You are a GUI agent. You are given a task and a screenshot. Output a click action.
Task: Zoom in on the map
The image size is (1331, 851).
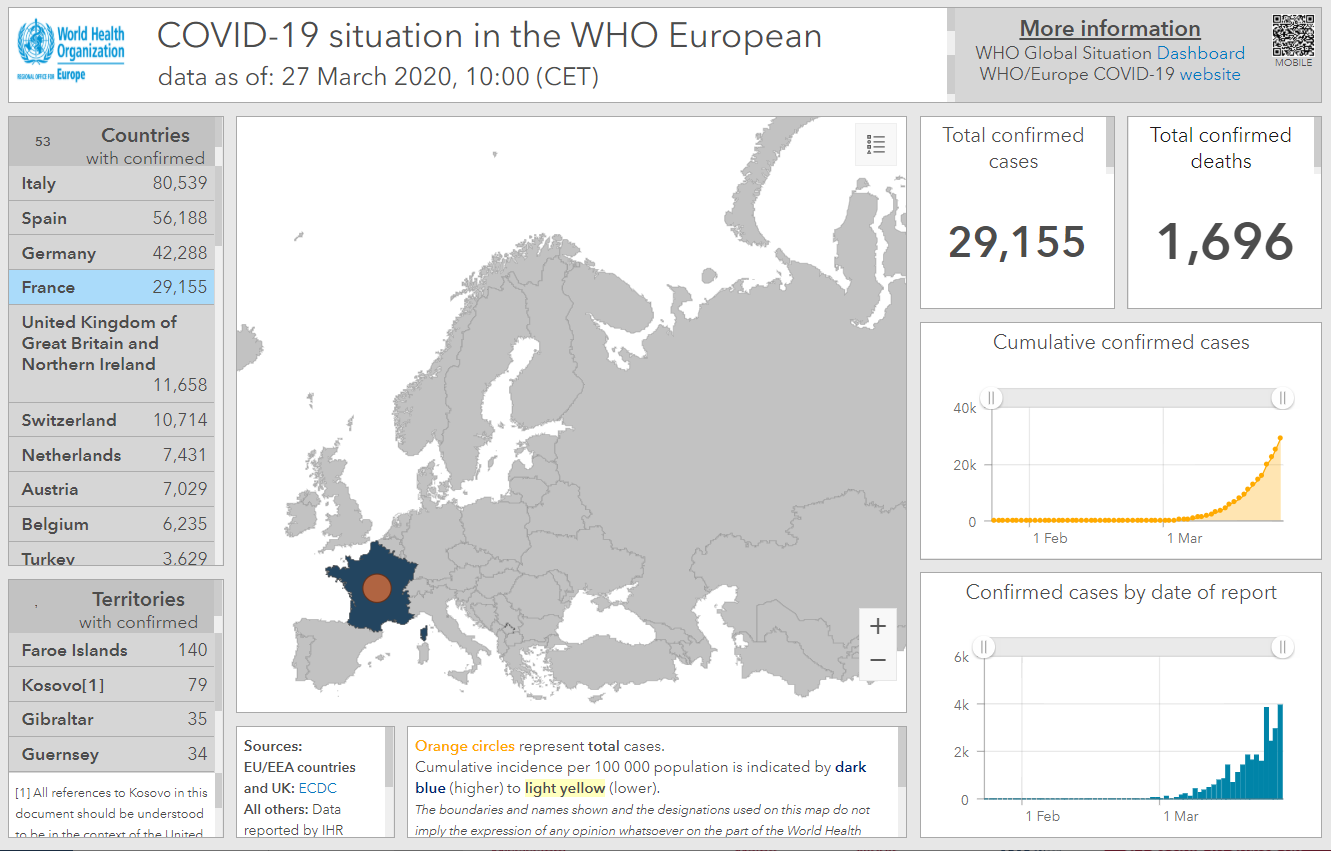pos(877,627)
